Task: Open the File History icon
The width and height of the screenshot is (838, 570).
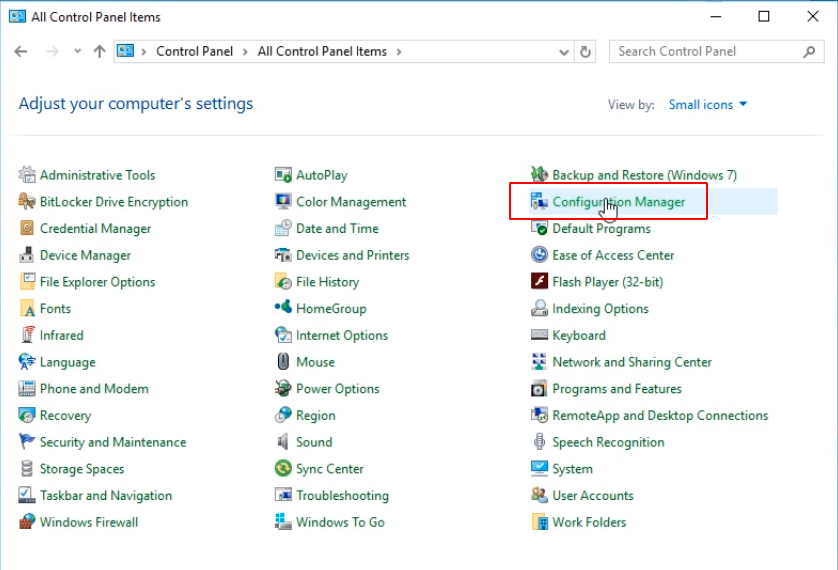Action: point(283,282)
